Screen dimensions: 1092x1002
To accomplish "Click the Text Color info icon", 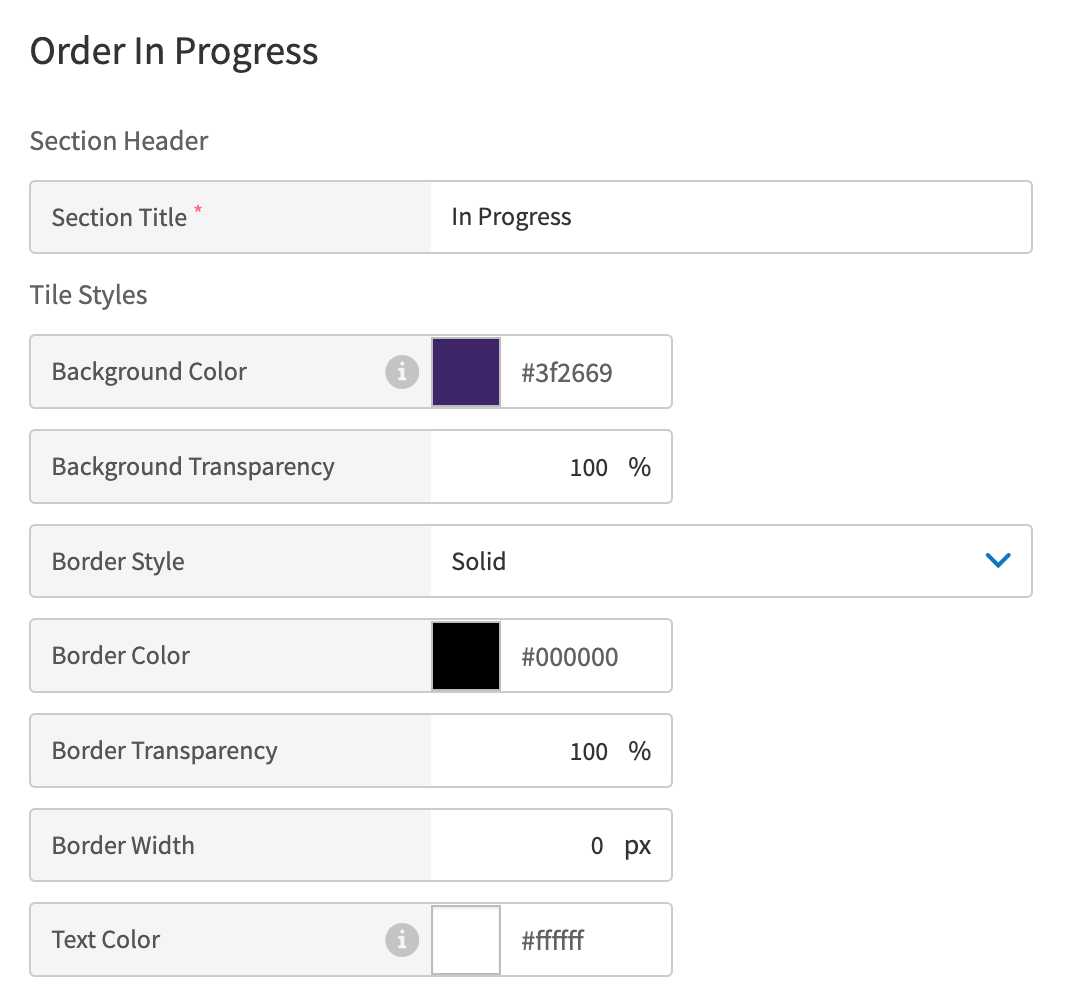I will tap(402, 940).
